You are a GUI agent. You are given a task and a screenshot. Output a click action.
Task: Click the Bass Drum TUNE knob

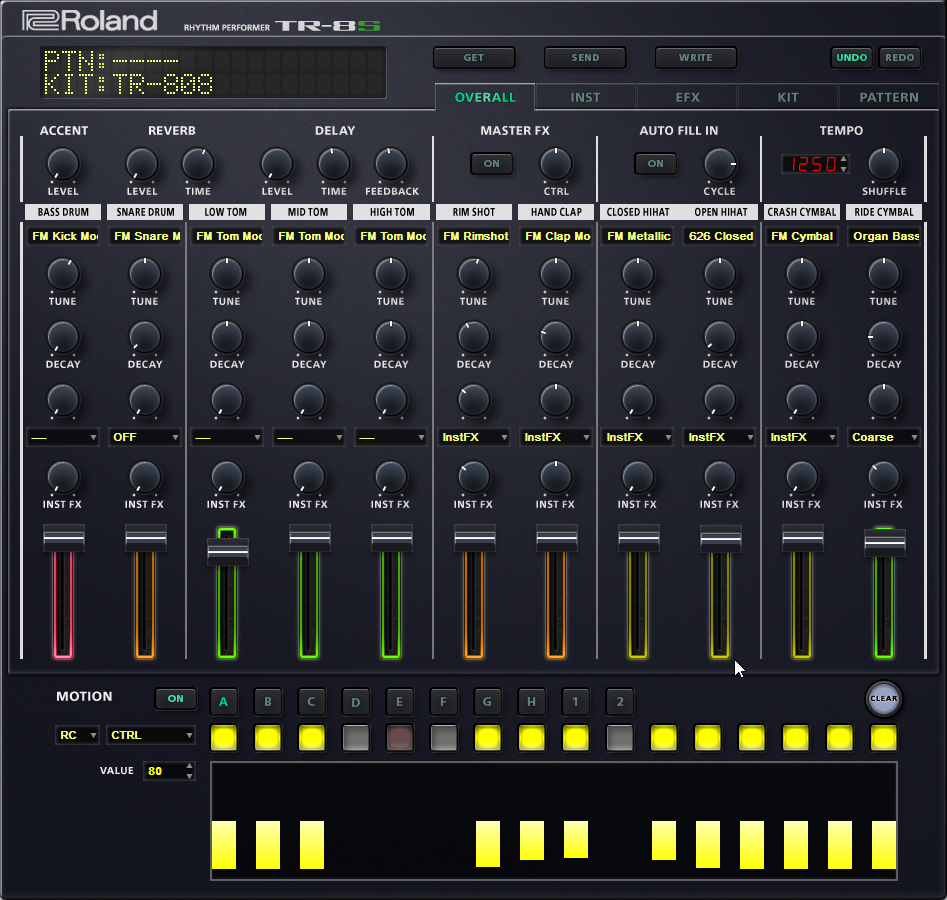pos(63,275)
